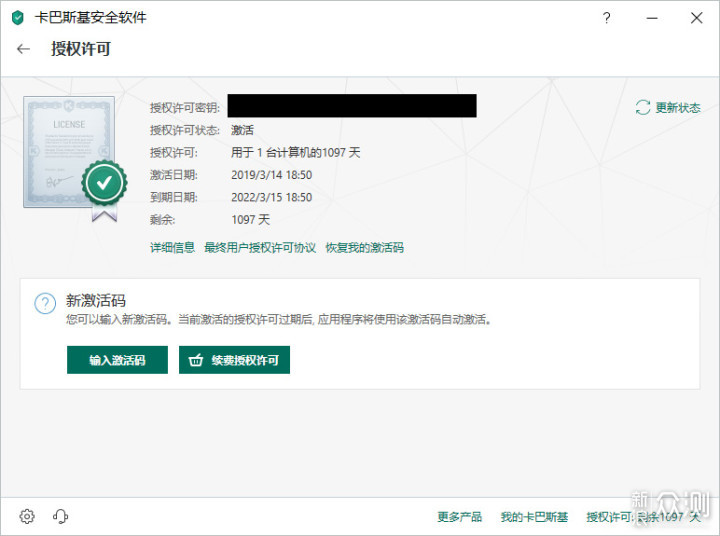Click the remaining 1097 天 value
720x536 pixels.
coord(250,220)
